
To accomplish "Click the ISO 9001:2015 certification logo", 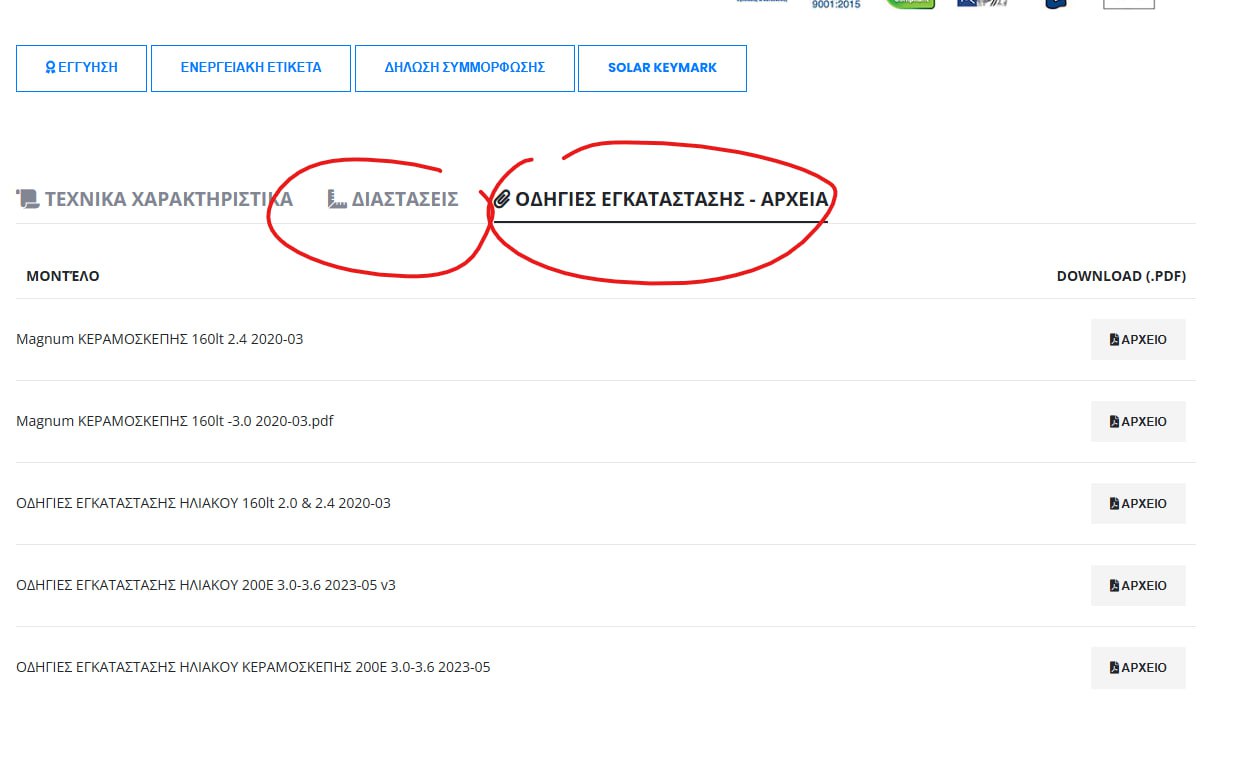I will pyautogui.click(x=836, y=4).
